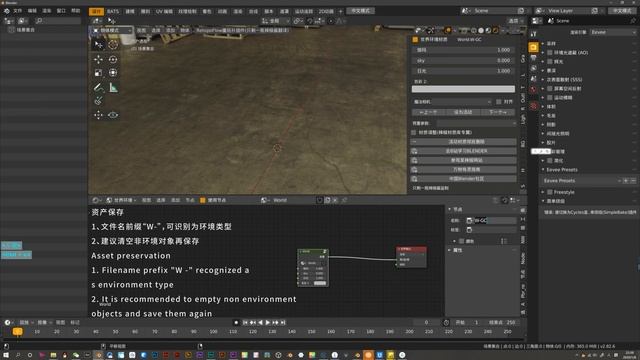Screen dimensions: 640x360
Task: Play the animation in reverse
Action: tap(260, 322)
